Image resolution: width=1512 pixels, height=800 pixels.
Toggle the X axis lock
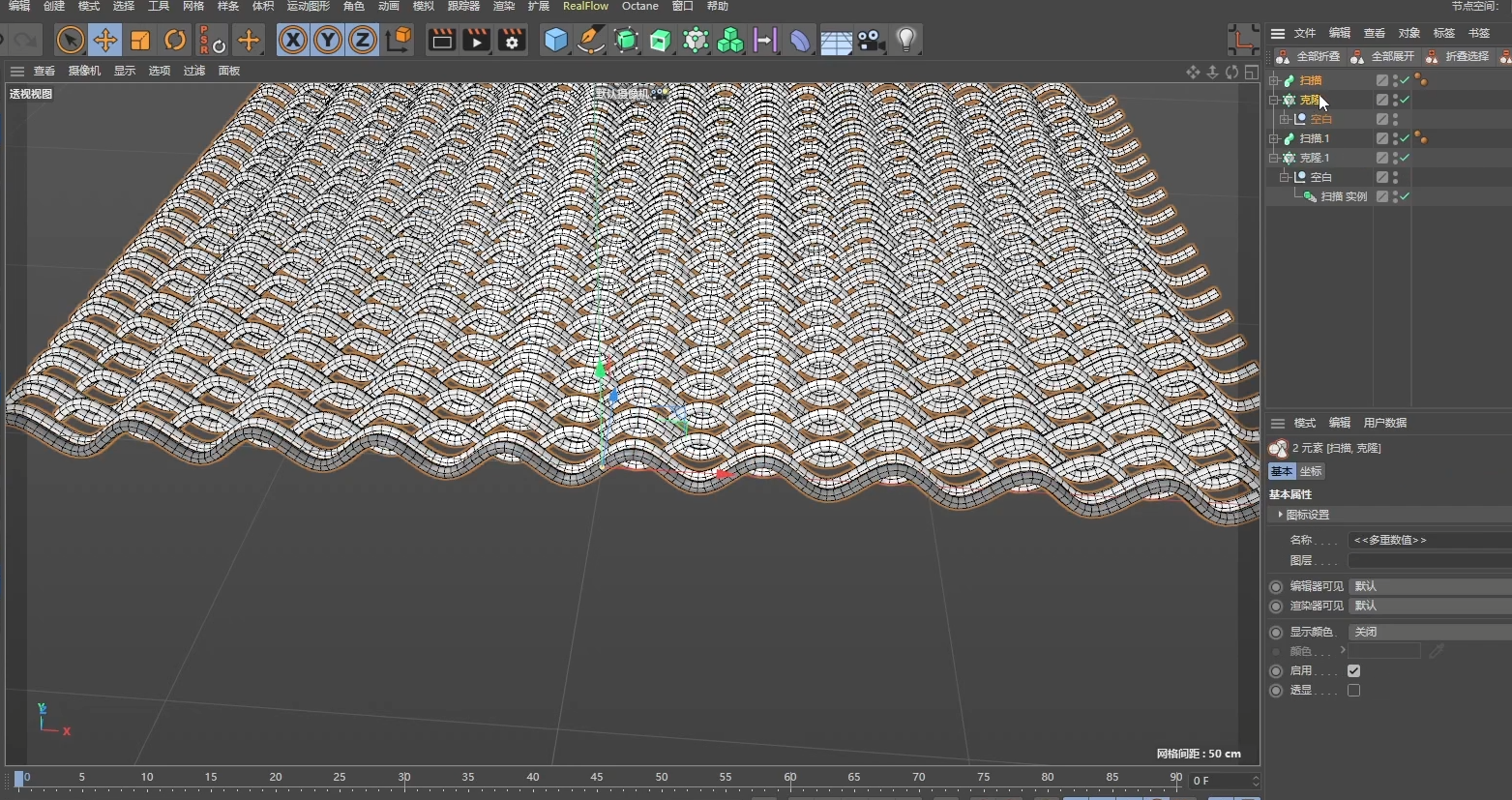click(293, 40)
